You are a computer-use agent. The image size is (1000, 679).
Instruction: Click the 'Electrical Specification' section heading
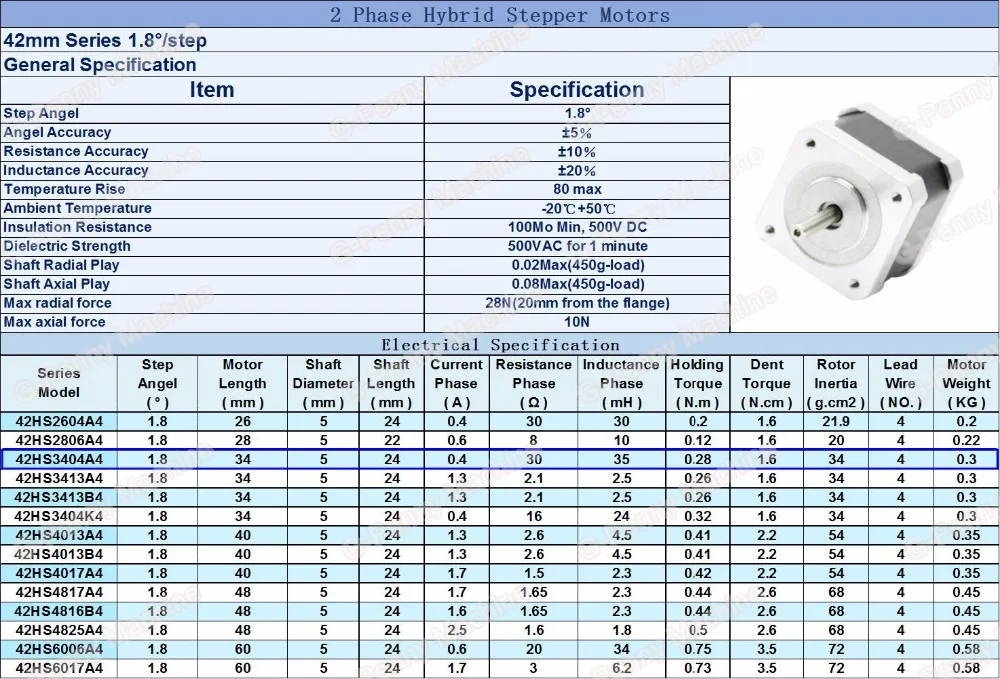tap(500, 345)
